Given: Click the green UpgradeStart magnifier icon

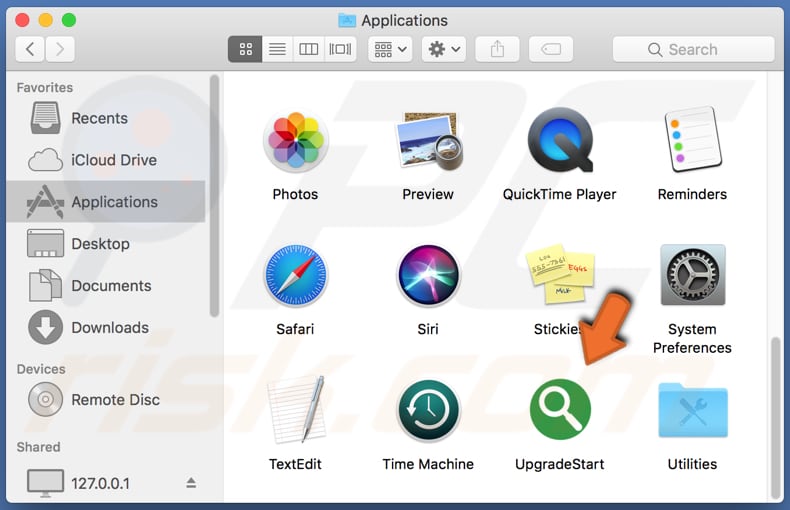Looking at the screenshot, I should (x=560, y=409).
